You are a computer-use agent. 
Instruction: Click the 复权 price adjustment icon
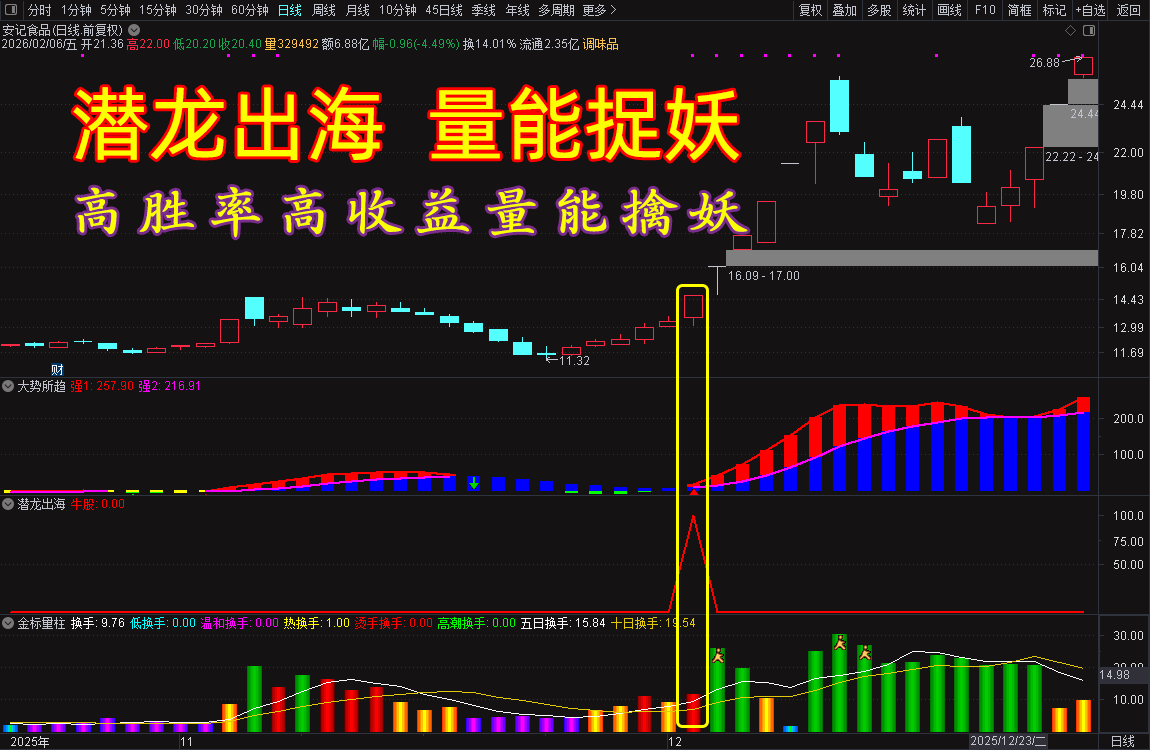coord(811,9)
